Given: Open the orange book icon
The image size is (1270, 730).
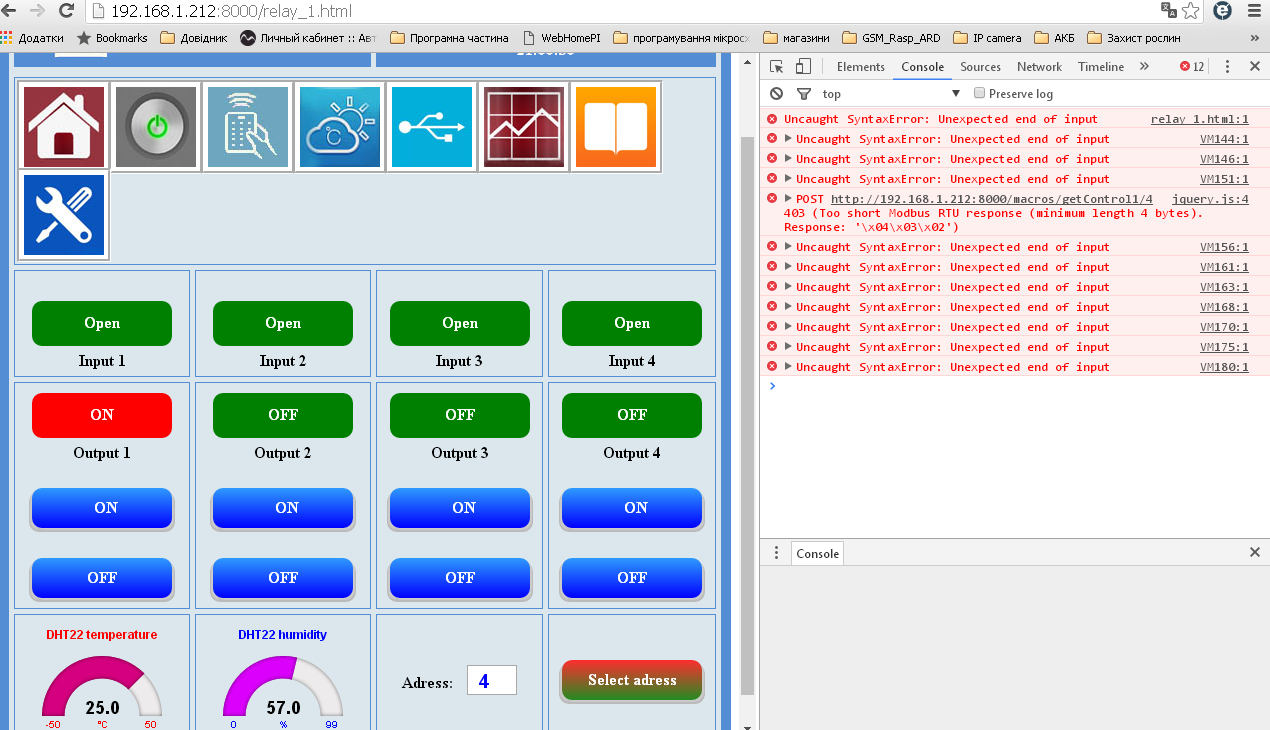Looking at the screenshot, I should [x=616, y=127].
